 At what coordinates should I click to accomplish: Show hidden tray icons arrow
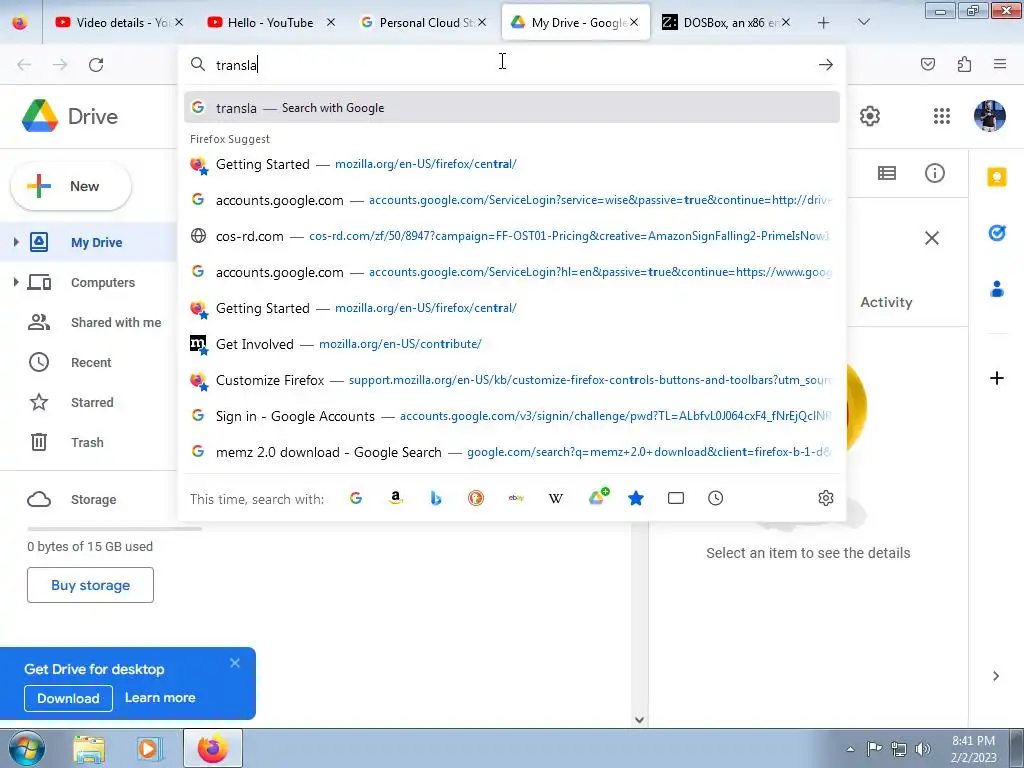point(850,749)
